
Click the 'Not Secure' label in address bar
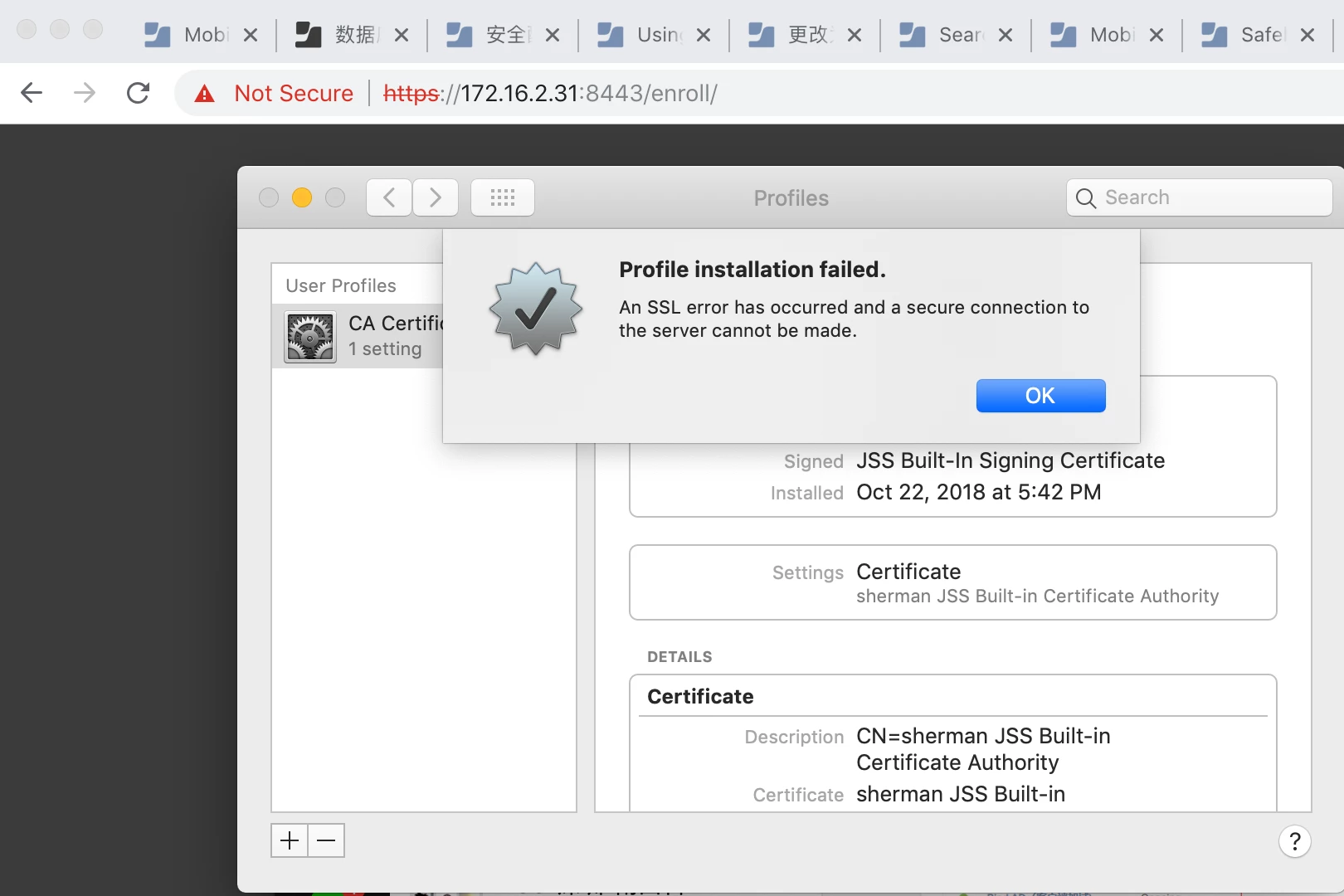pyautogui.click(x=294, y=93)
